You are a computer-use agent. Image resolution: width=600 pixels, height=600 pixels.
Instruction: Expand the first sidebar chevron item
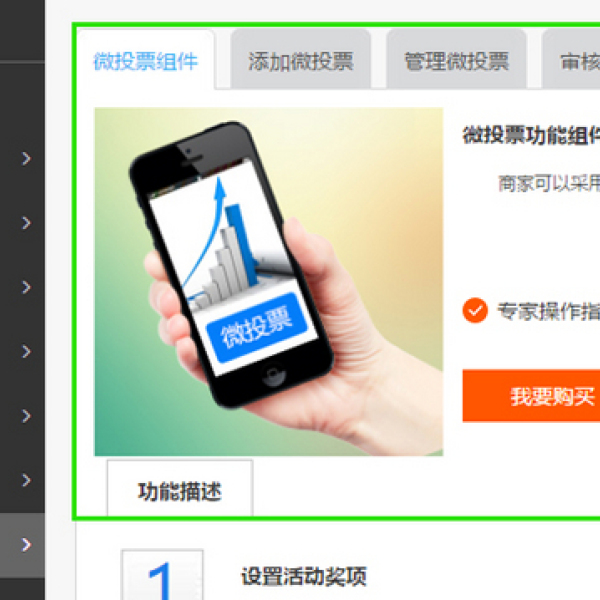pyautogui.click(x=26, y=158)
